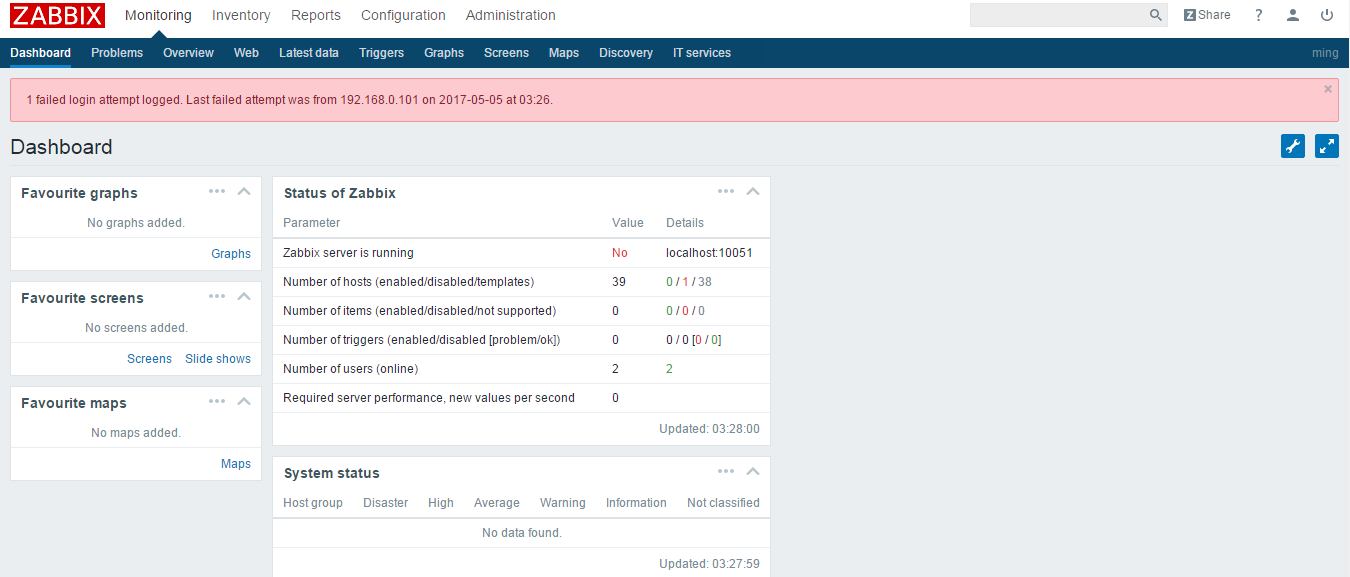Open Favourite maps widget dots menu
1350x577 pixels.
click(217, 401)
